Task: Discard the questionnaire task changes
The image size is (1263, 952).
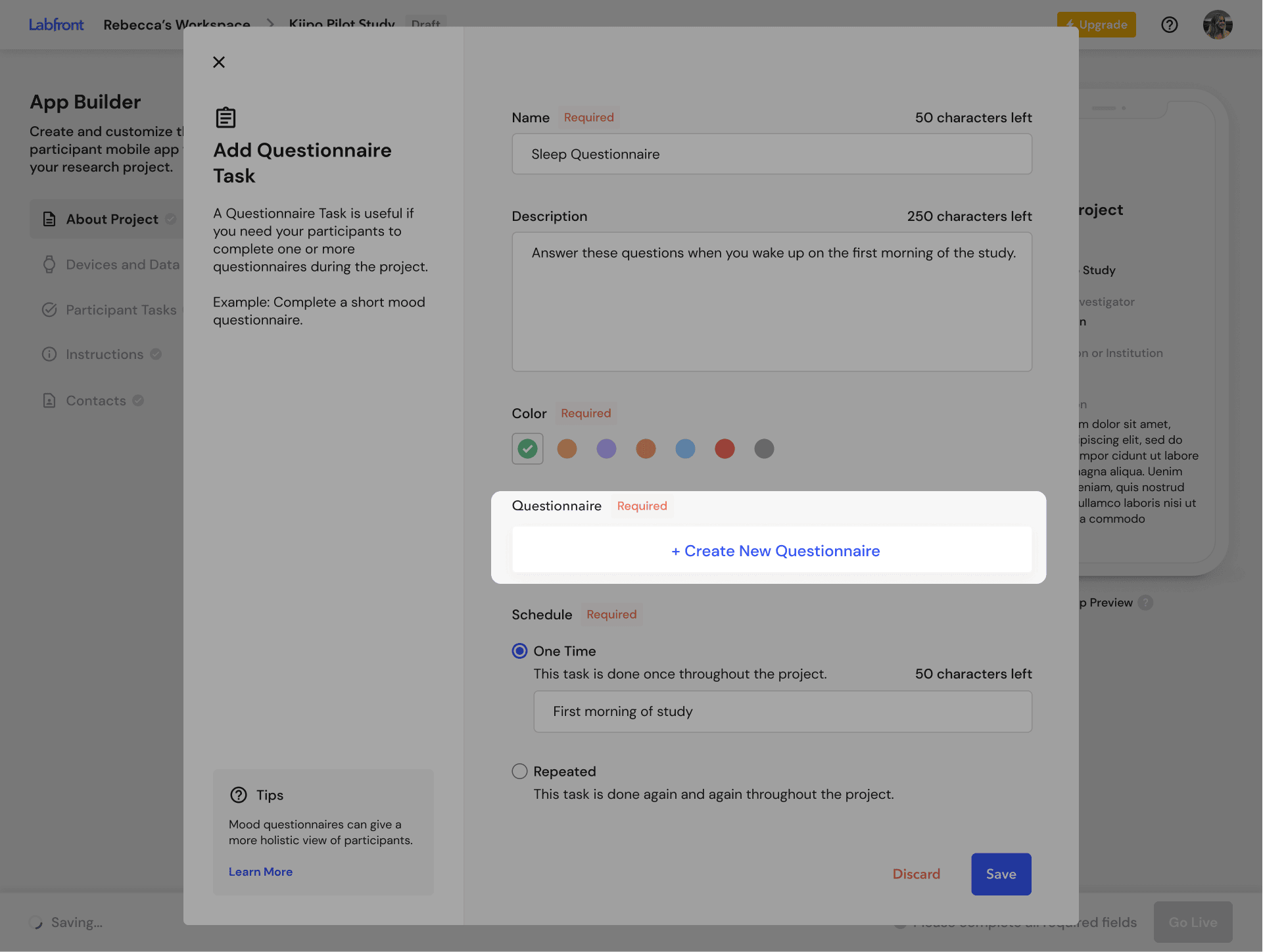Action: [917, 874]
